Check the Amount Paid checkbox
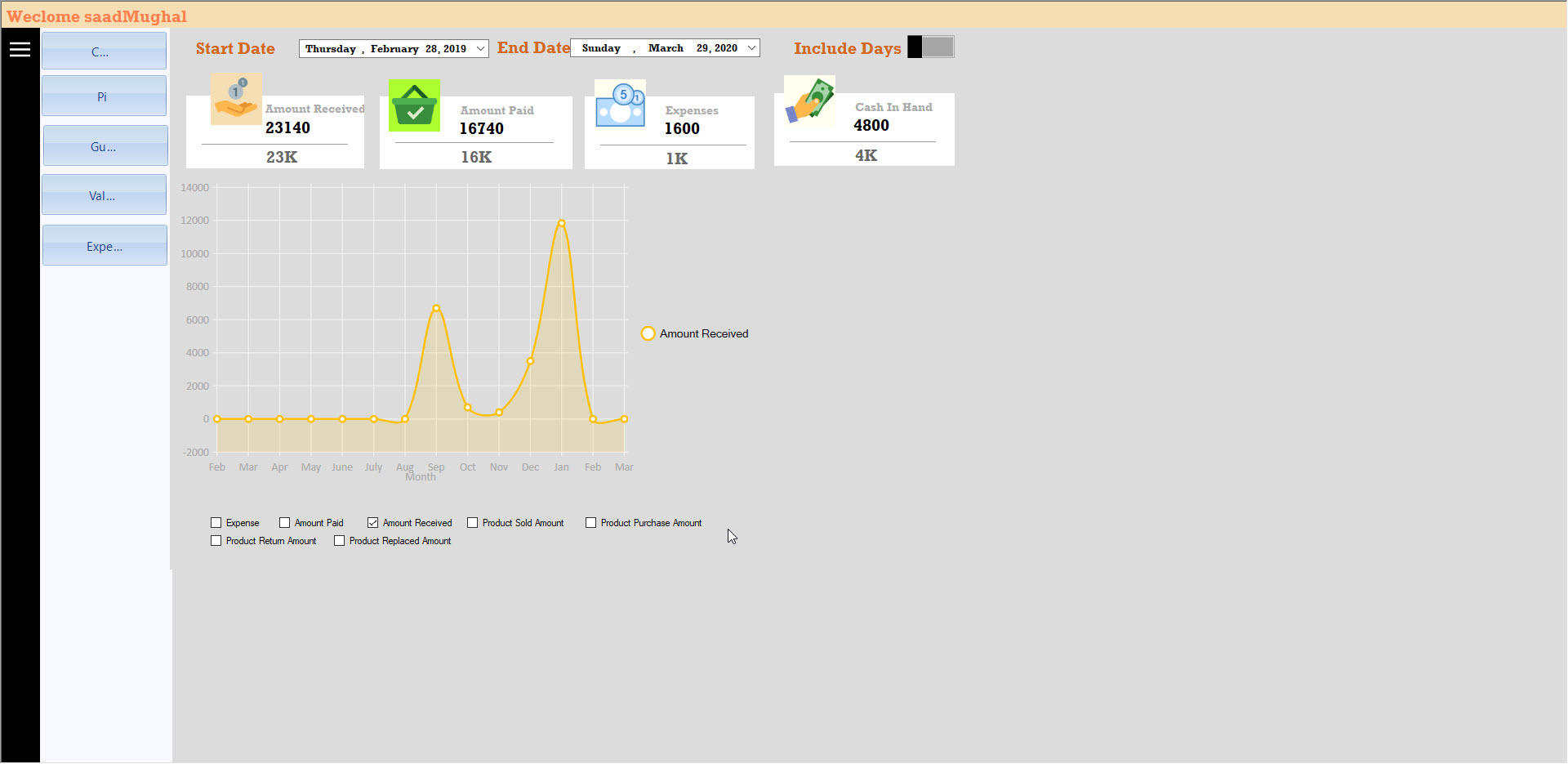 [284, 523]
